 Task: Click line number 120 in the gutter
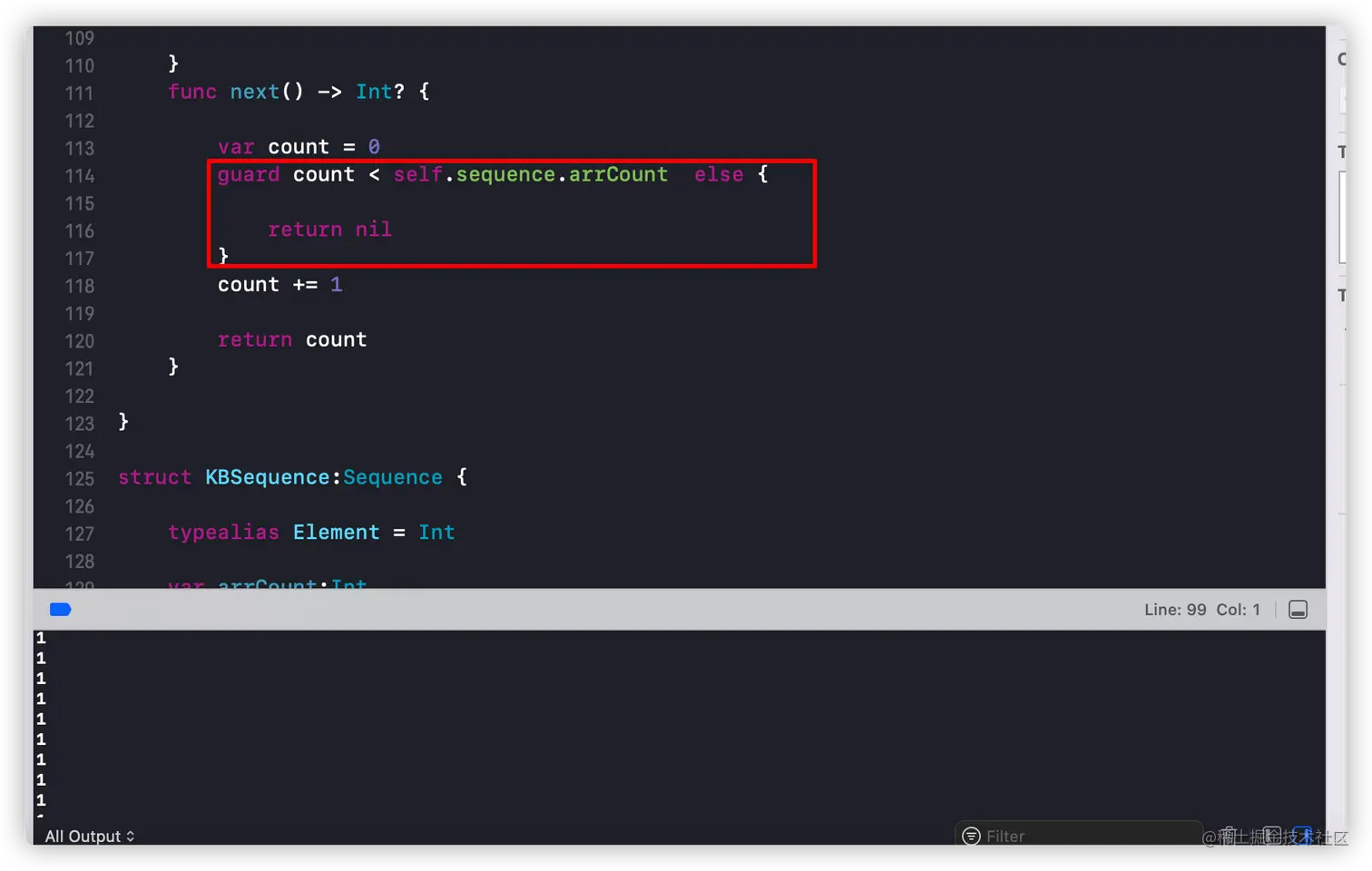(79, 341)
